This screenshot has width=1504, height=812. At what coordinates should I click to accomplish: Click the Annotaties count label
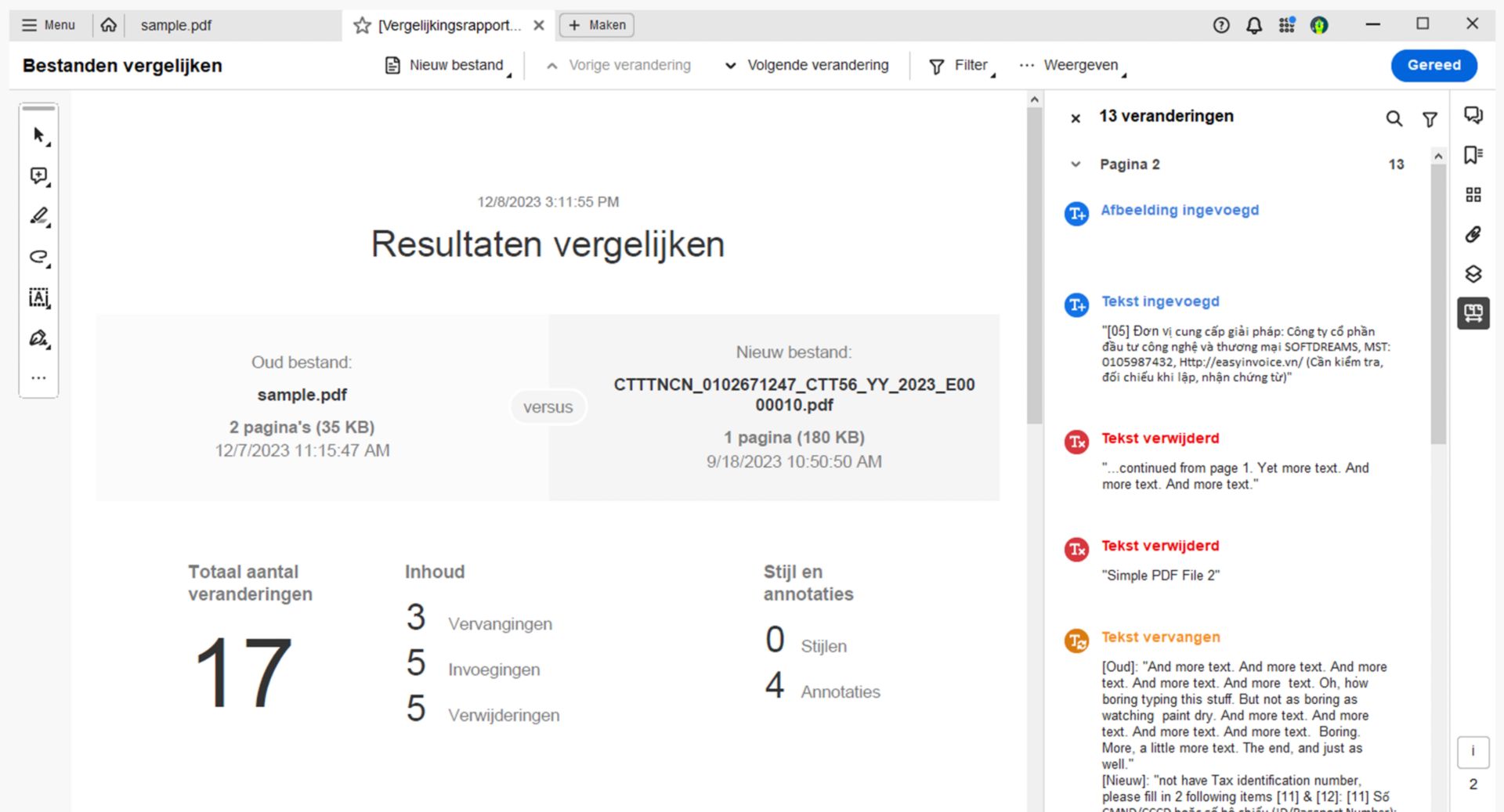tap(840, 692)
